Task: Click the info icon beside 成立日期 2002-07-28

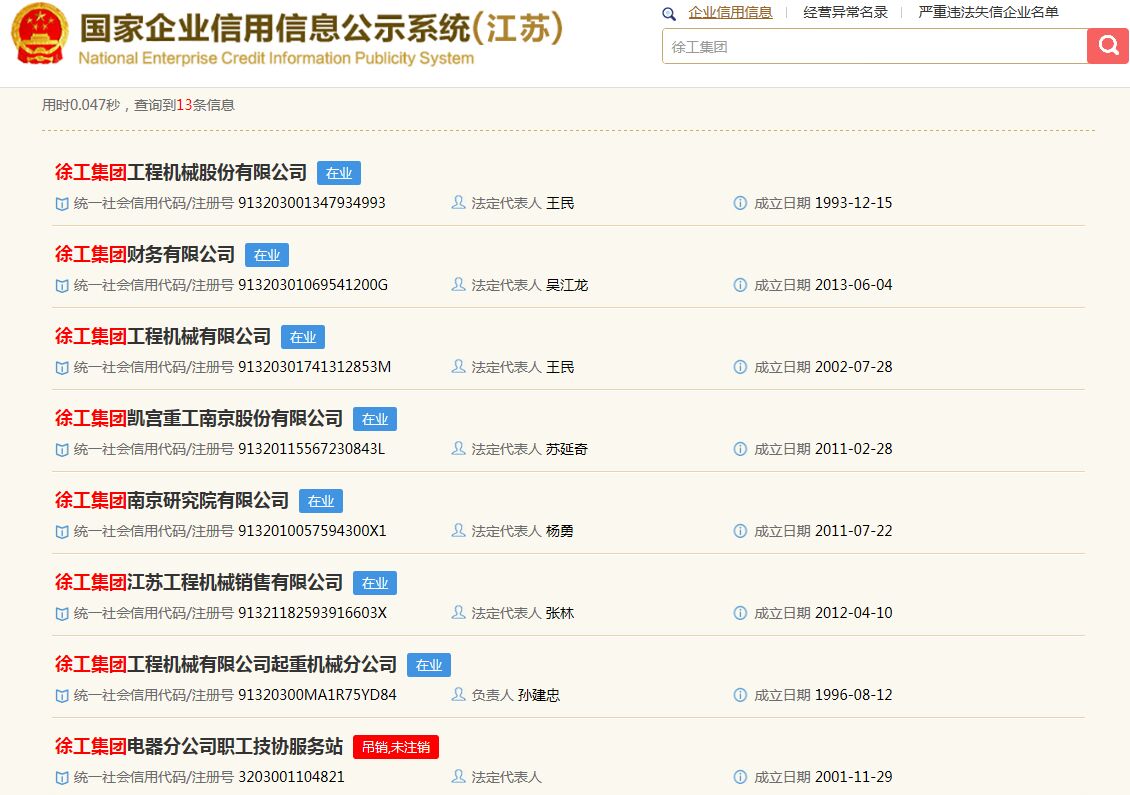Action: click(740, 368)
